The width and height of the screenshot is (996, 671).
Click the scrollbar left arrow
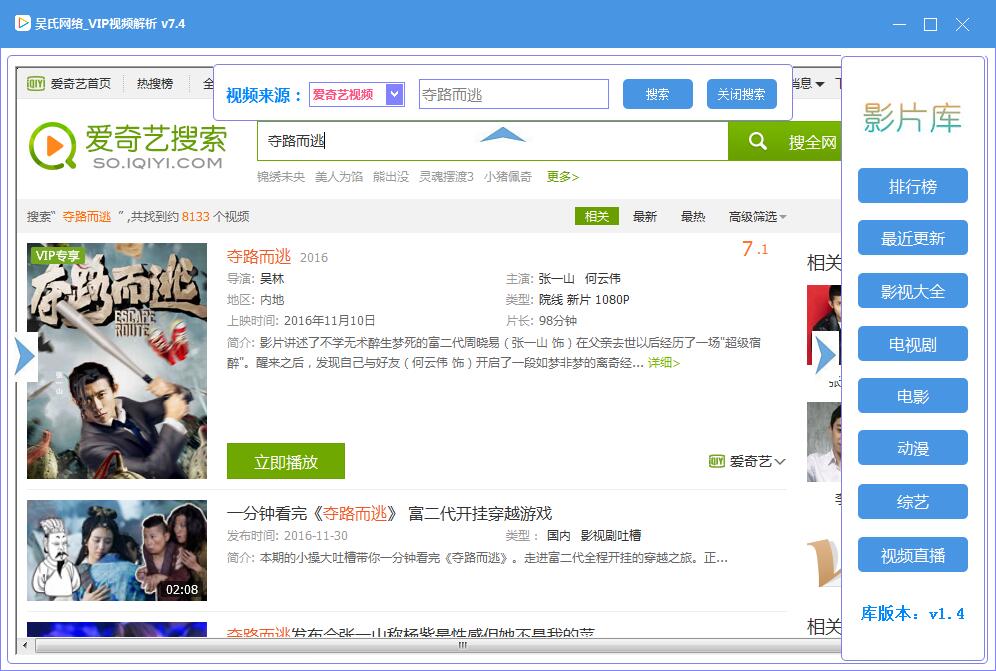click(x=25, y=646)
